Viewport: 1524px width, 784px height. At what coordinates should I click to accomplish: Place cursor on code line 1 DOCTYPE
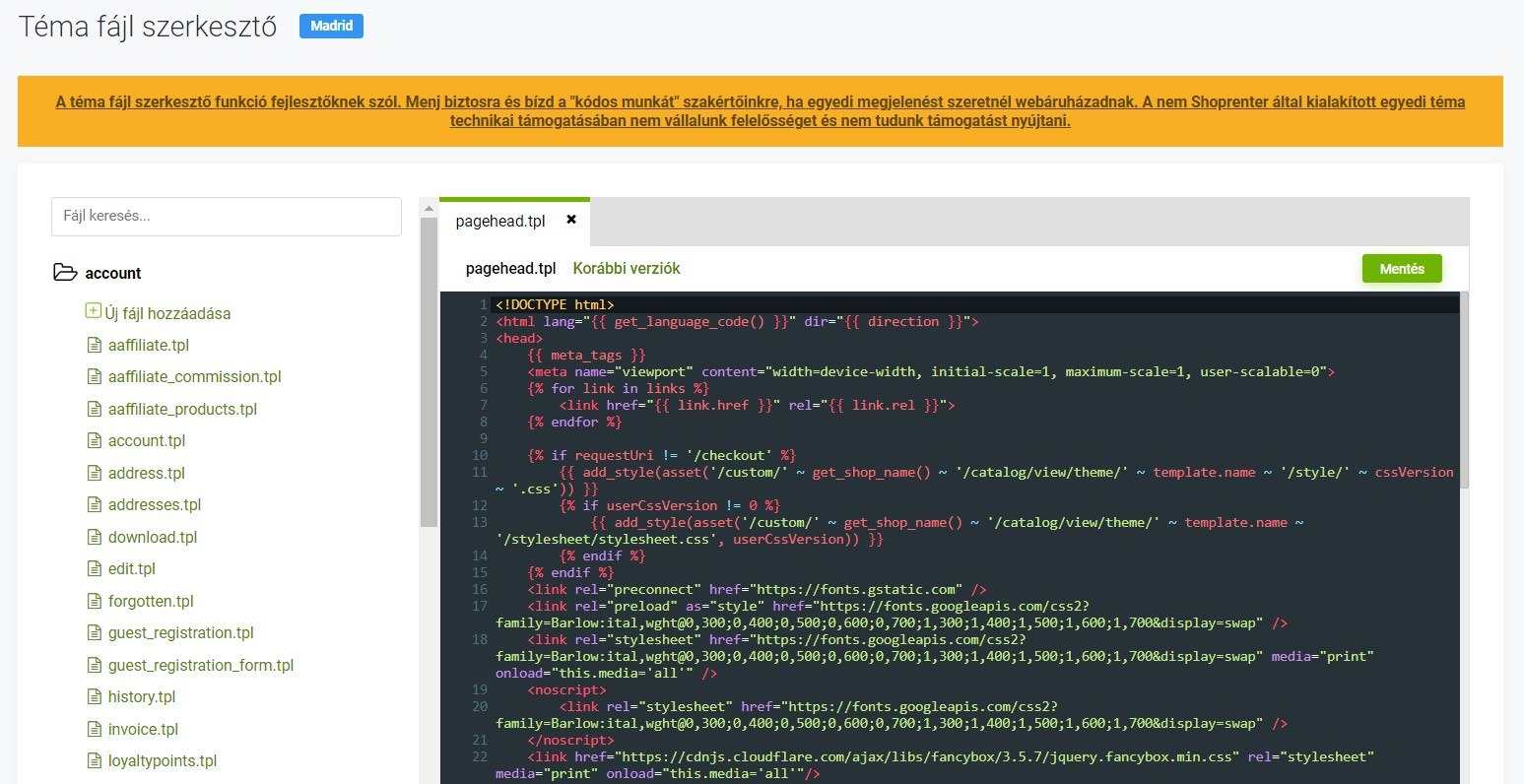pyautogui.click(x=555, y=304)
